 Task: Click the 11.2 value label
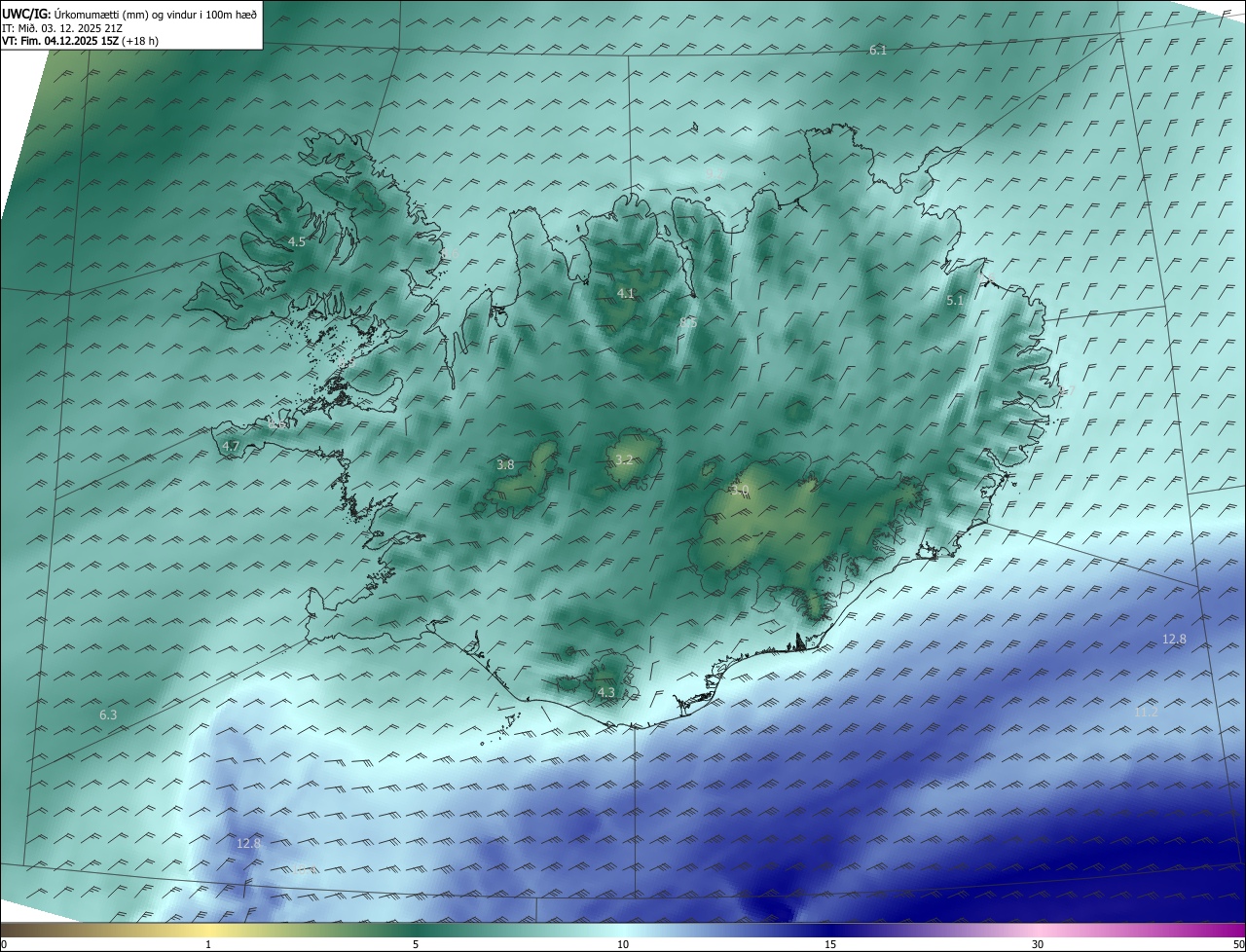pos(1147,713)
